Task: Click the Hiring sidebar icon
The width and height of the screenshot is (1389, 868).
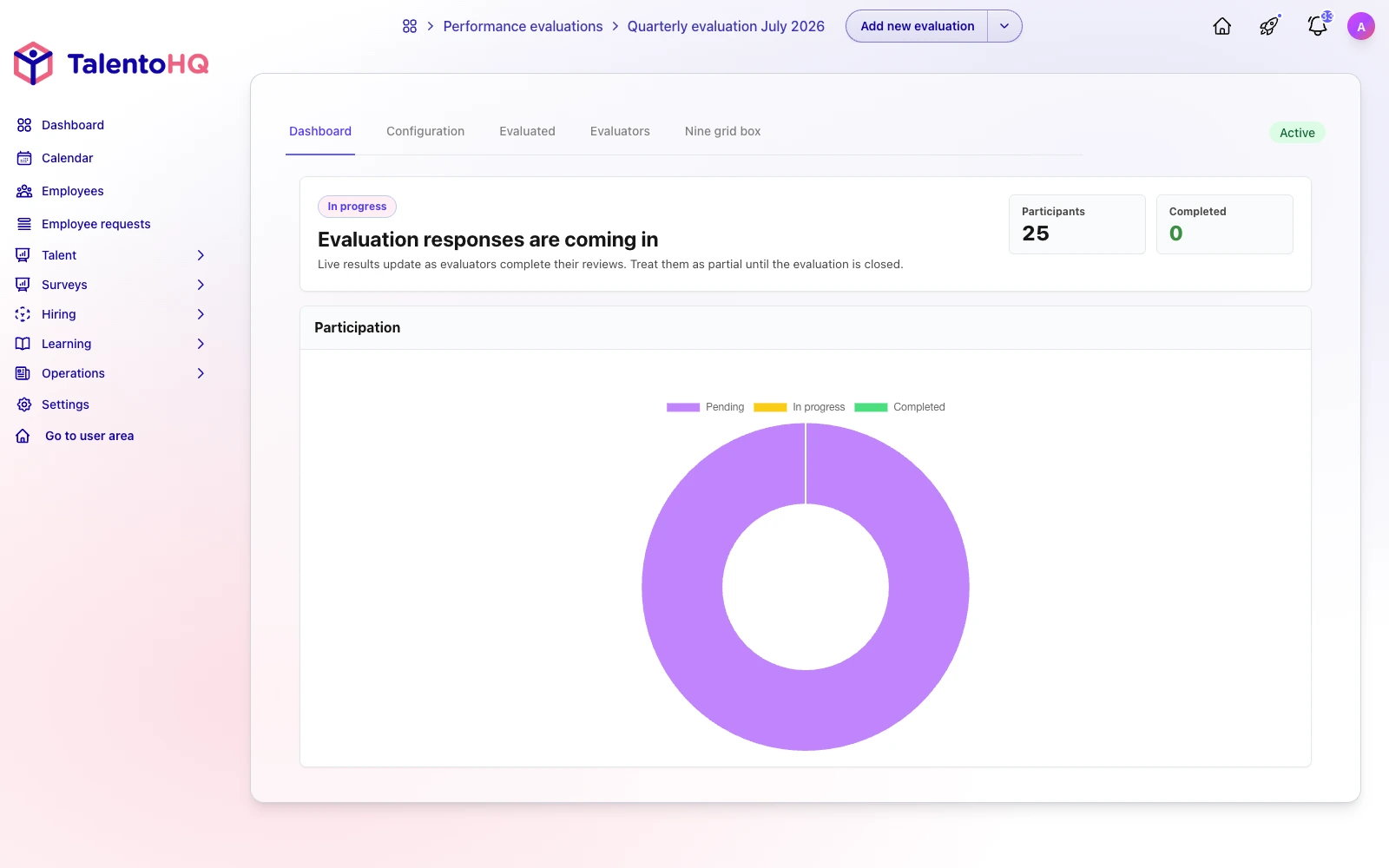Action: tap(23, 314)
